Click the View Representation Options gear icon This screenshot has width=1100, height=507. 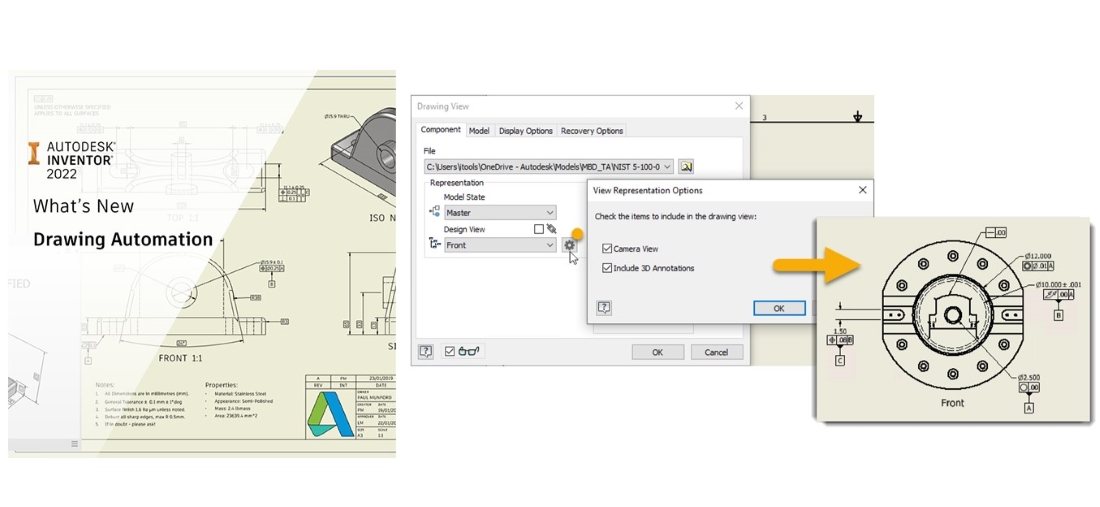tap(569, 245)
